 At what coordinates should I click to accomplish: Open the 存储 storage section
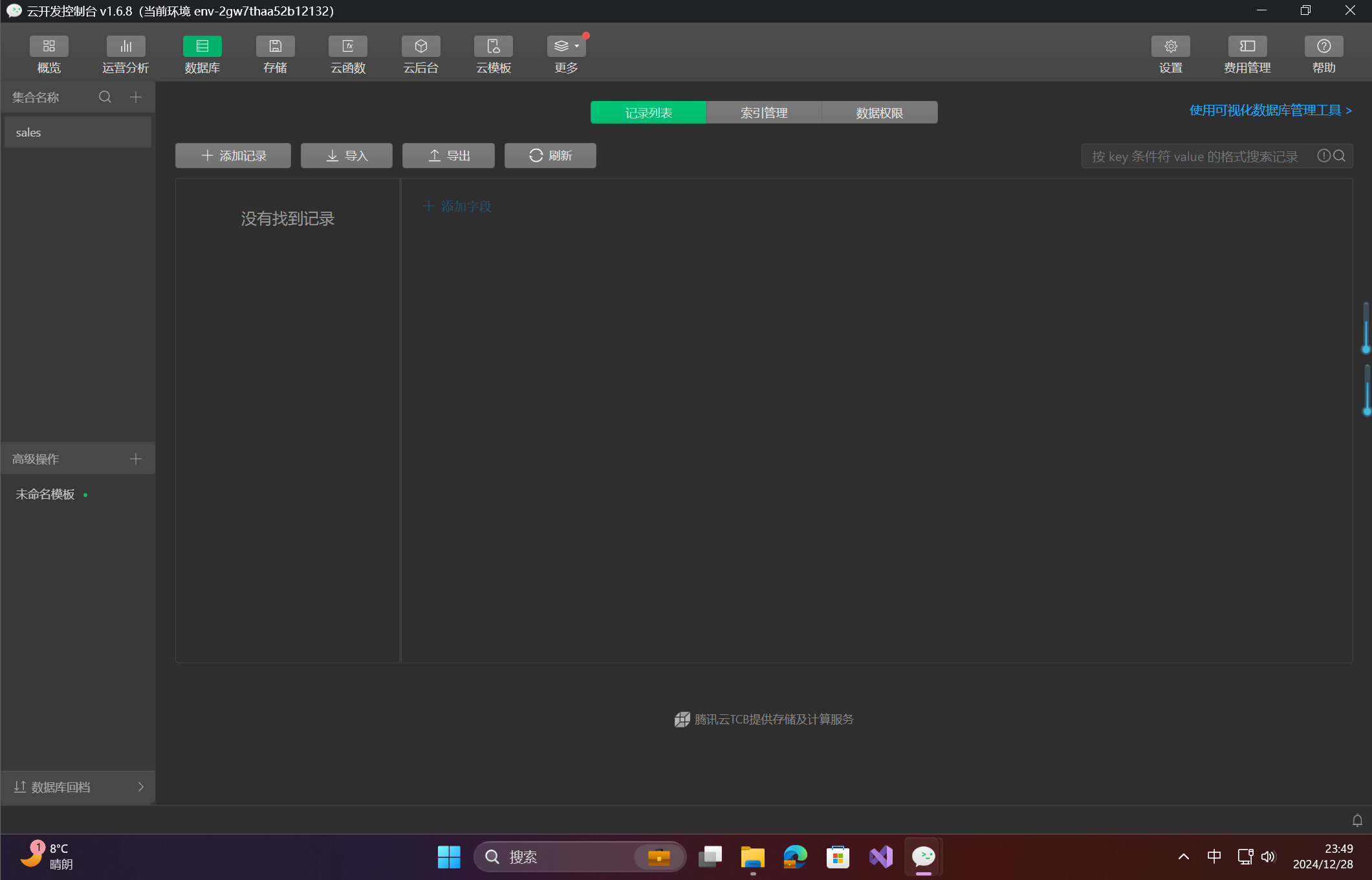pos(275,47)
